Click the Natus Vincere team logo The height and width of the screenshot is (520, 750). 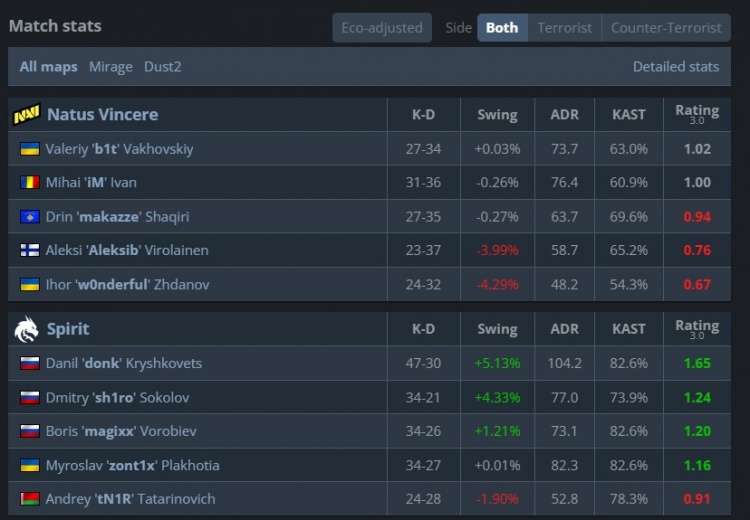tap(26, 115)
